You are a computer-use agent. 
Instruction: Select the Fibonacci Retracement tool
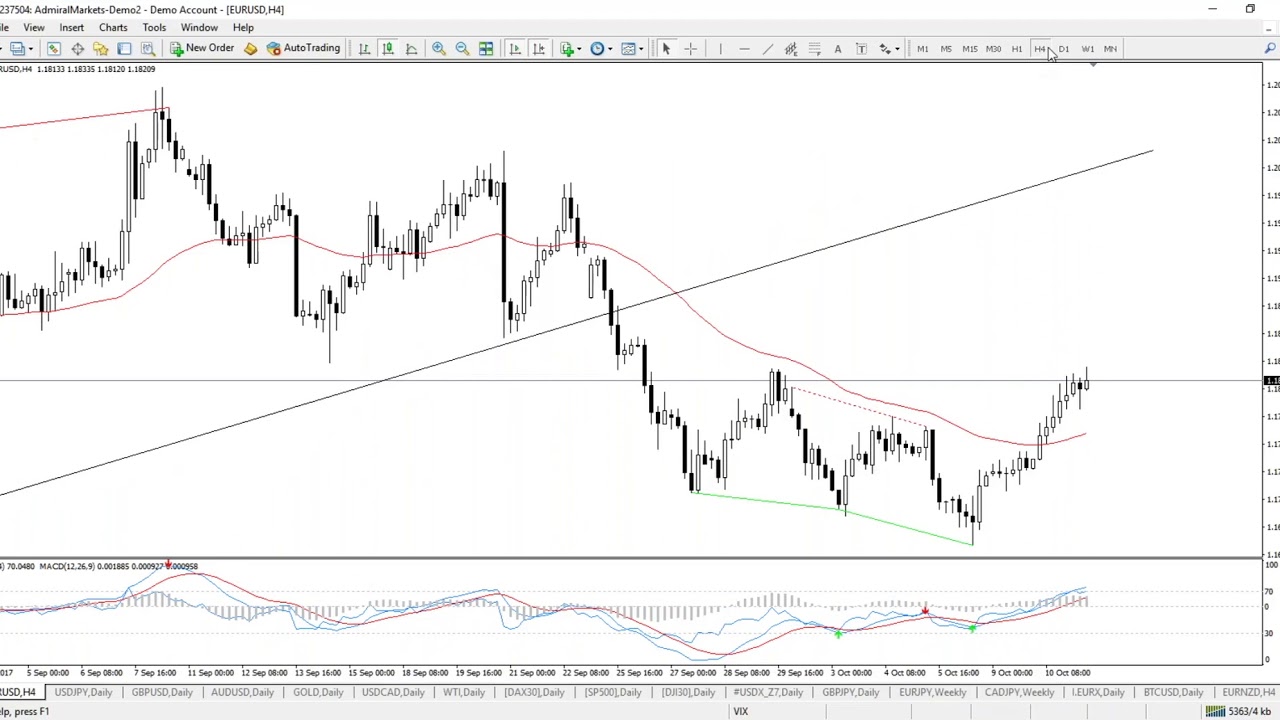pyautogui.click(x=814, y=48)
